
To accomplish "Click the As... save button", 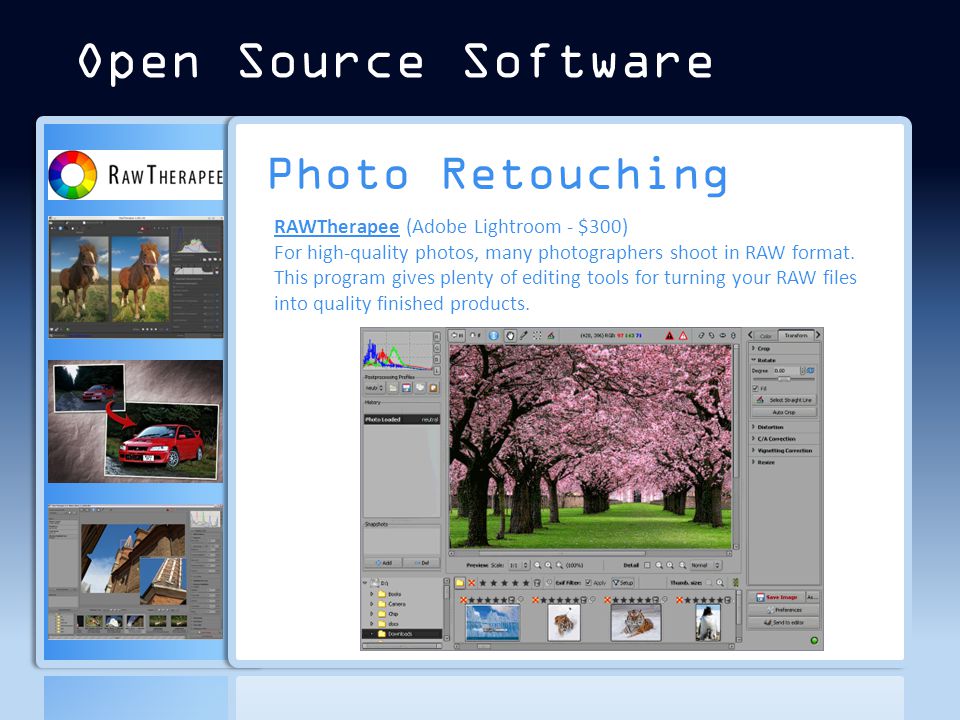I will [812, 597].
